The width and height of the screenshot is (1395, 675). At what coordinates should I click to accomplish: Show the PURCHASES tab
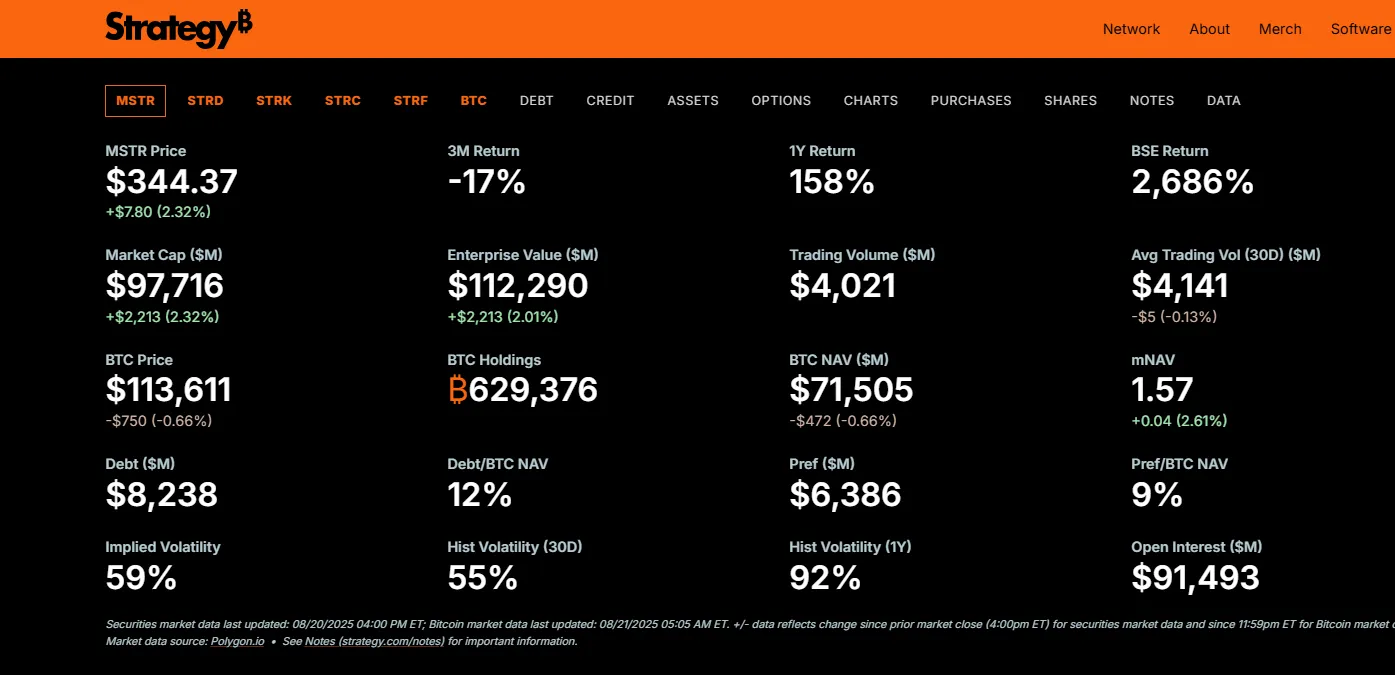(x=970, y=101)
